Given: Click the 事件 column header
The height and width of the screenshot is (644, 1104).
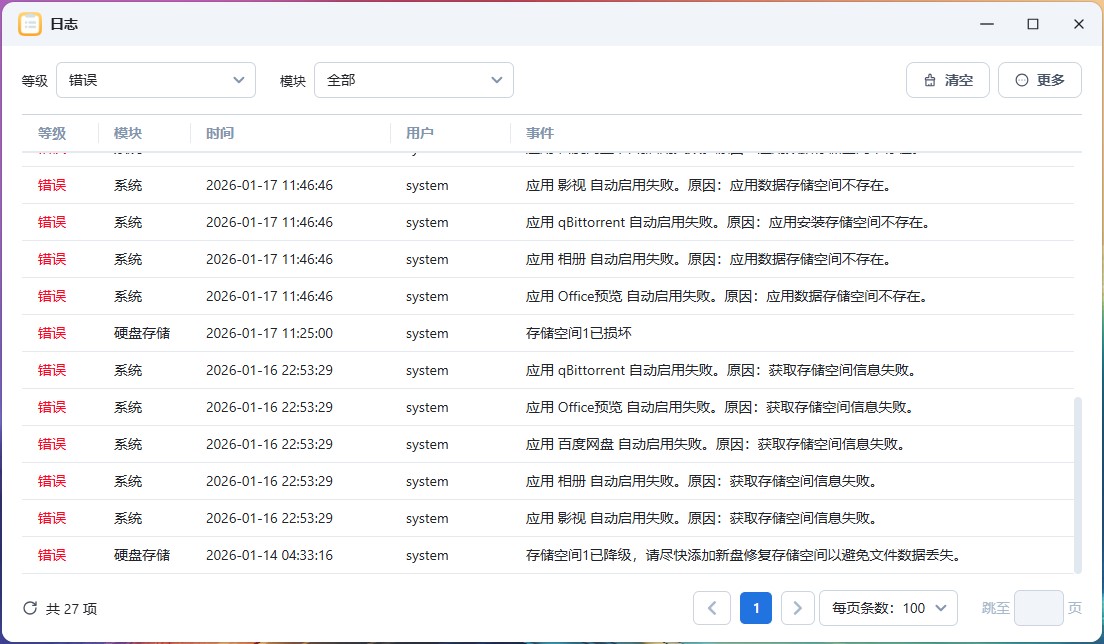Looking at the screenshot, I should coord(538,132).
